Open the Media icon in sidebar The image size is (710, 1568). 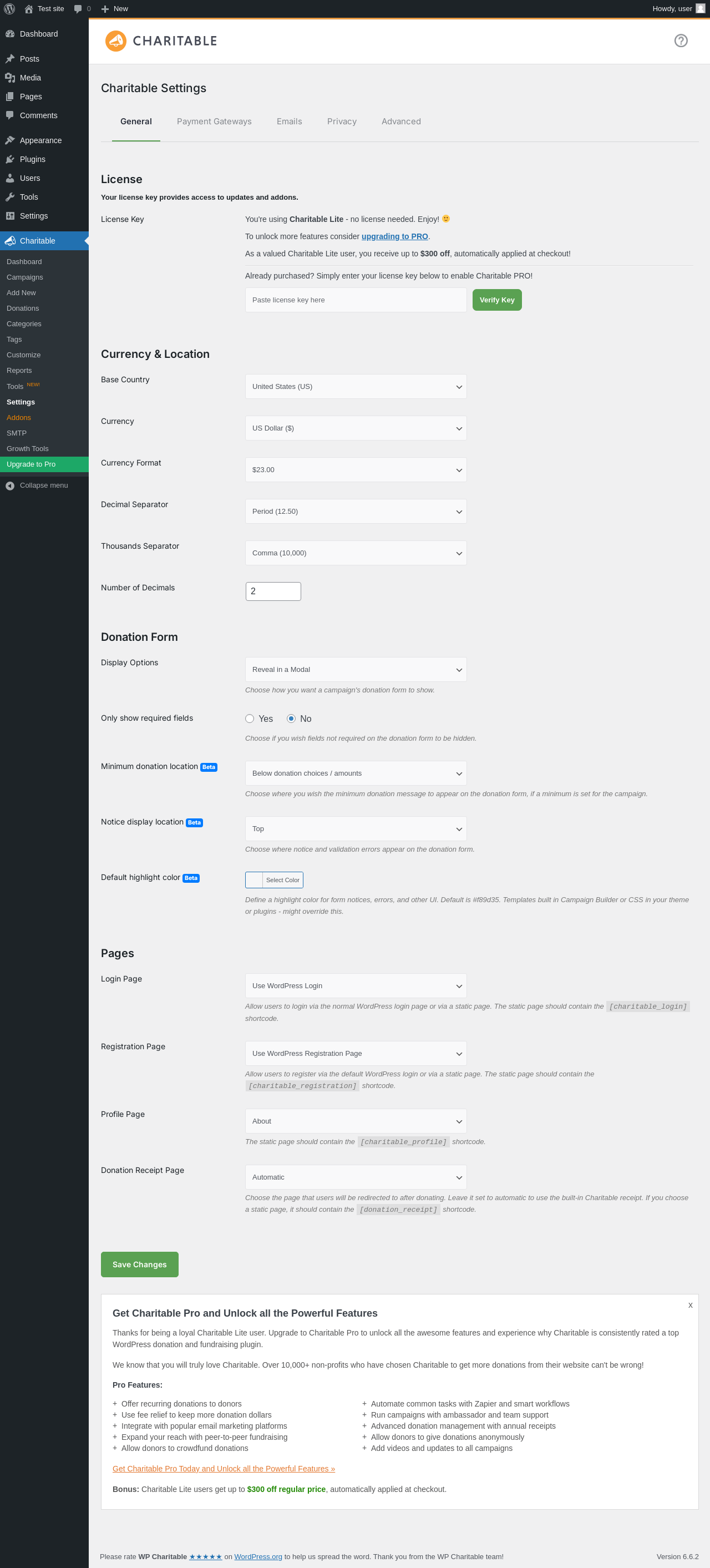pyautogui.click(x=10, y=78)
